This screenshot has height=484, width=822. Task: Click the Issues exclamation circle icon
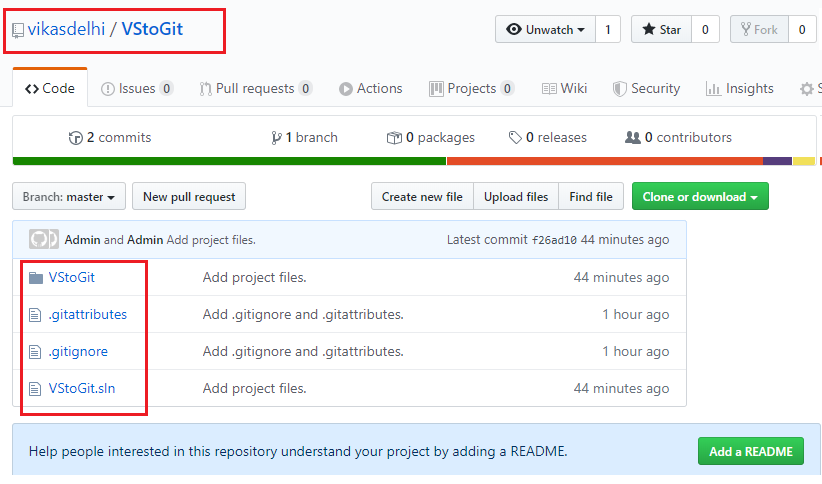click(107, 89)
